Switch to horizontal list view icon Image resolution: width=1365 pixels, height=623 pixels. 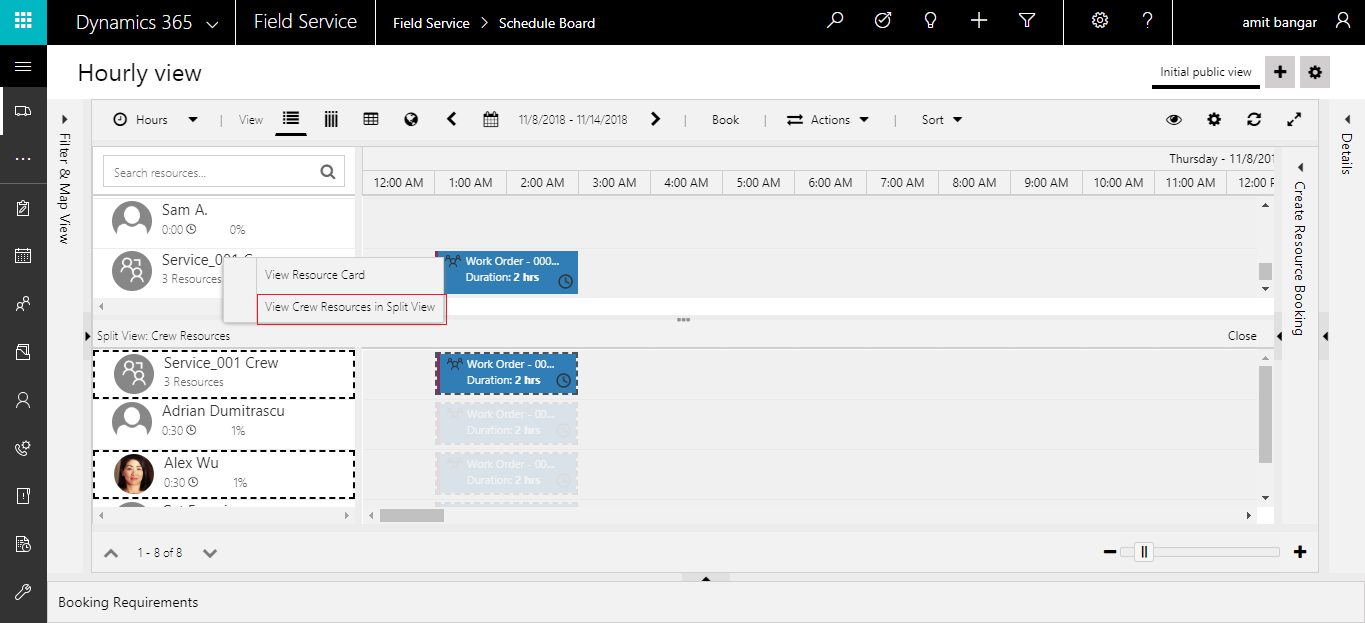click(x=291, y=119)
